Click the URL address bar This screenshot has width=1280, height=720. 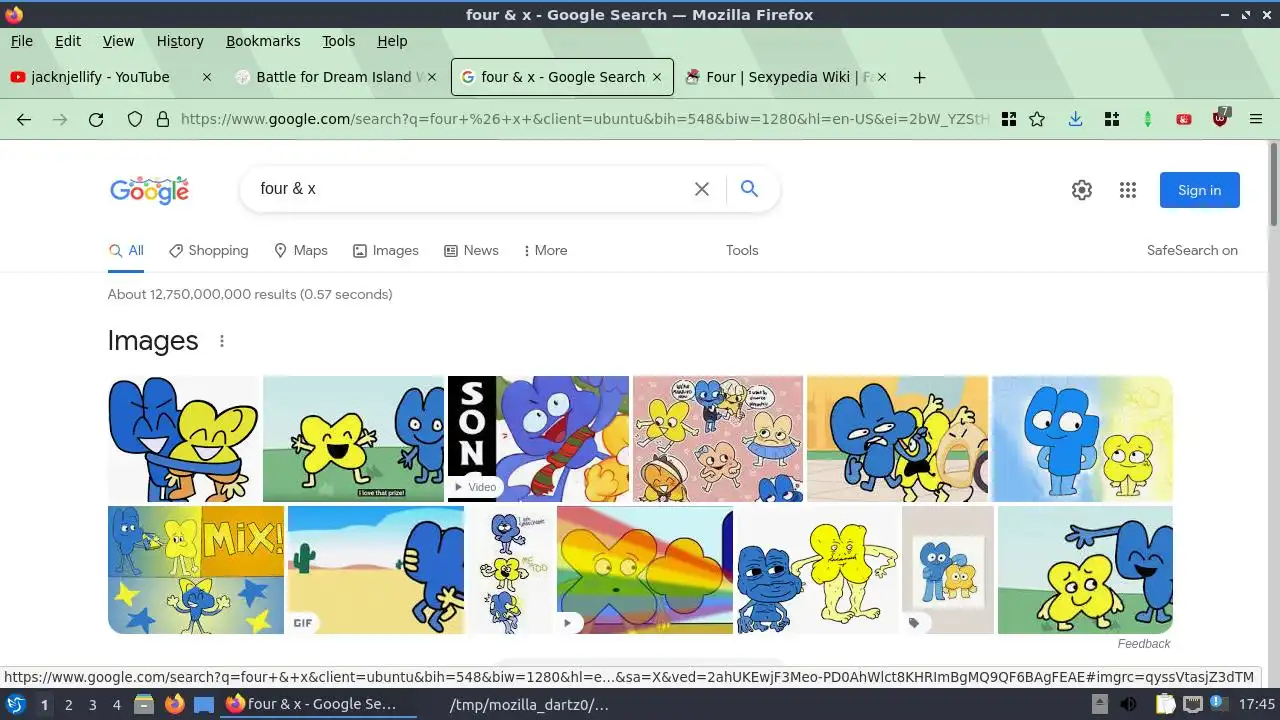pyautogui.click(x=585, y=119)
